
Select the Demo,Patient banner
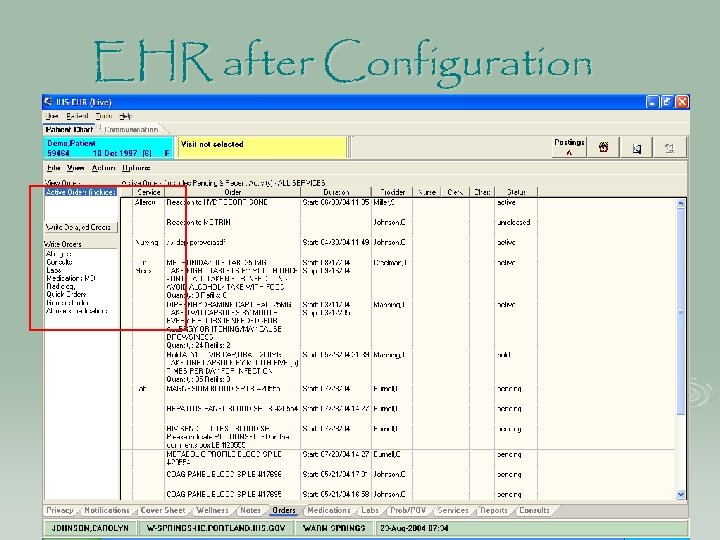(x=109, y=148)
